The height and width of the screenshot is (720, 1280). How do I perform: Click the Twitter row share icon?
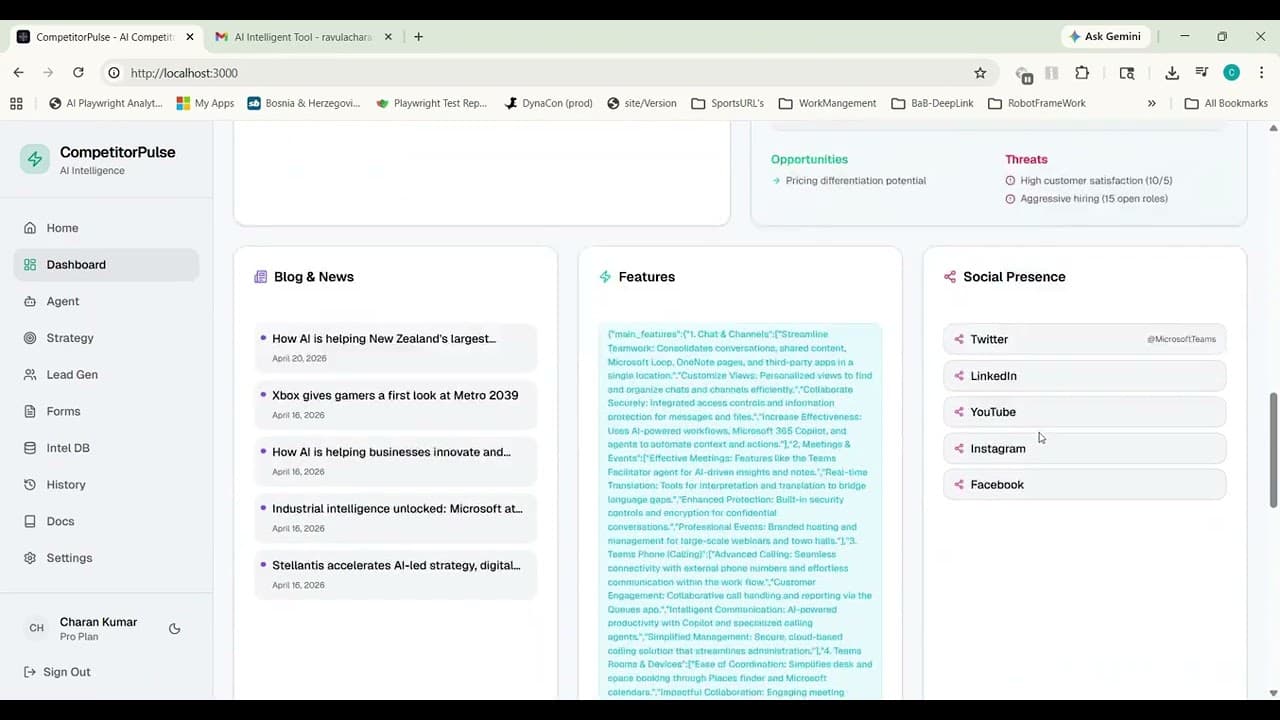pos(959,339)
